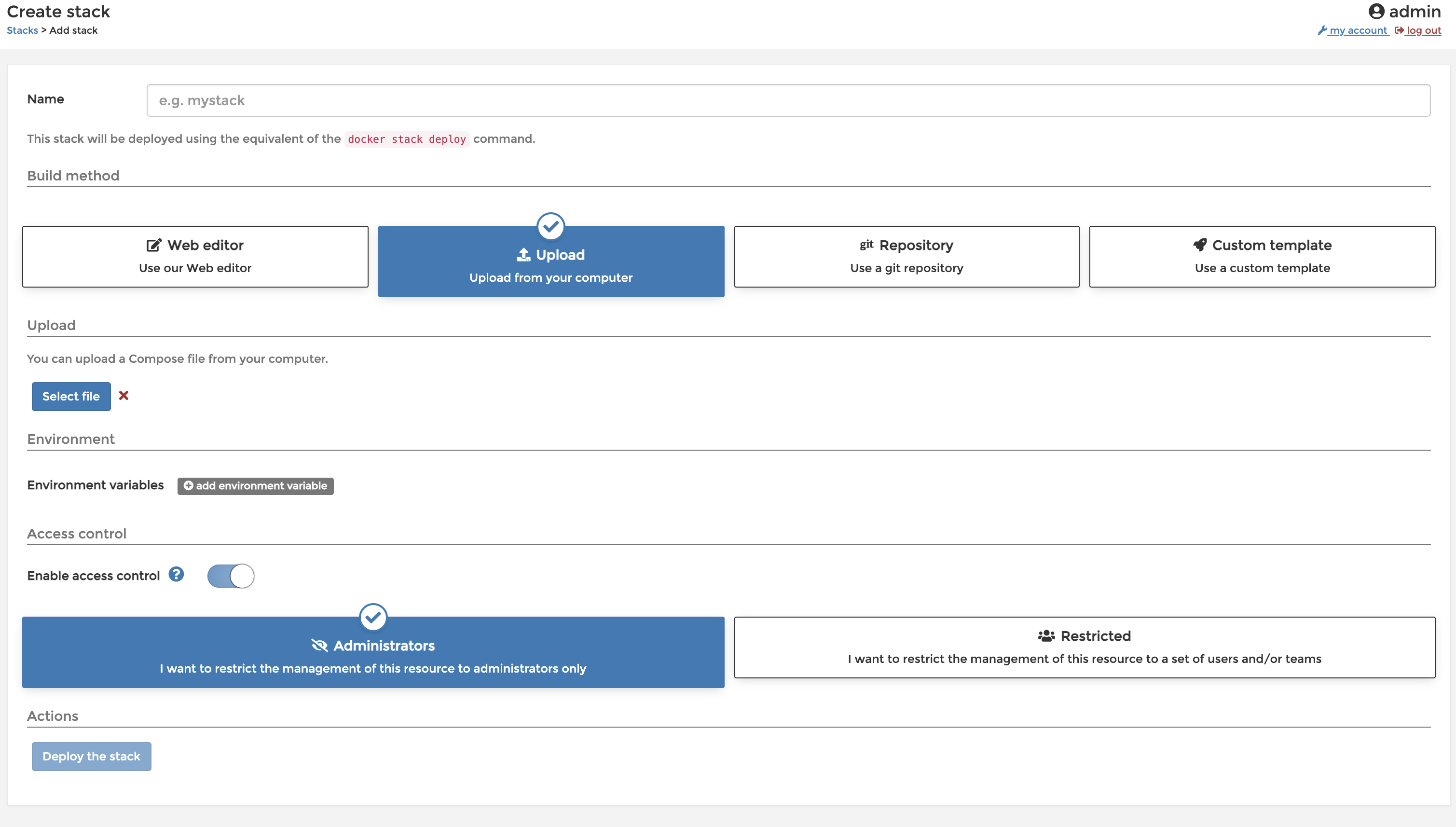
Task: Click the Upload tray icon
Action: (523, 254)
